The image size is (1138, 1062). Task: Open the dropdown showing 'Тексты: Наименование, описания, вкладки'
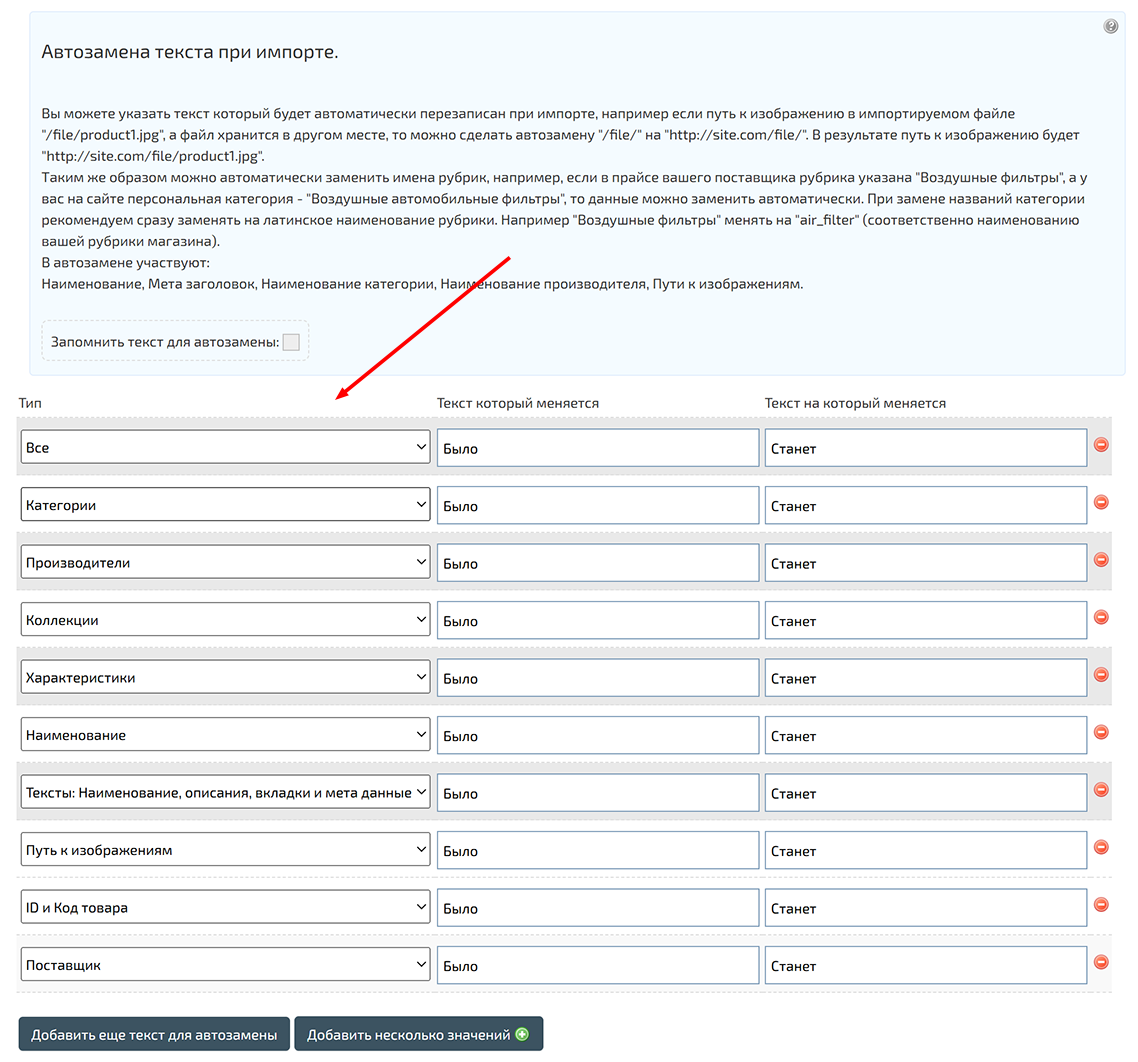225,792
